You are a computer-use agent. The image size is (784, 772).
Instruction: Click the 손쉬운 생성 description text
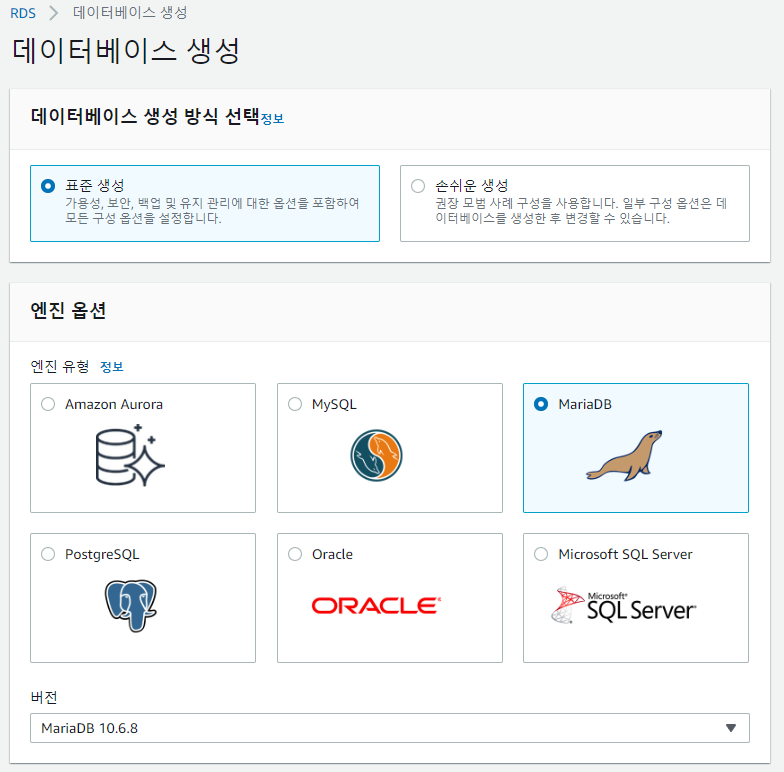pyautogui.click(x=581, y=210)
